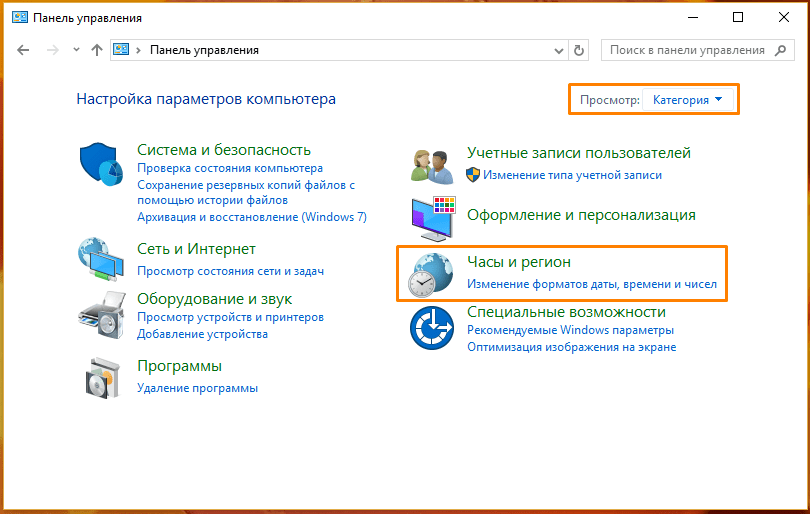Click Панель управления breadcrumb in address bar
The height and width of the screenshot is (514, 810).
coord(204,50)
